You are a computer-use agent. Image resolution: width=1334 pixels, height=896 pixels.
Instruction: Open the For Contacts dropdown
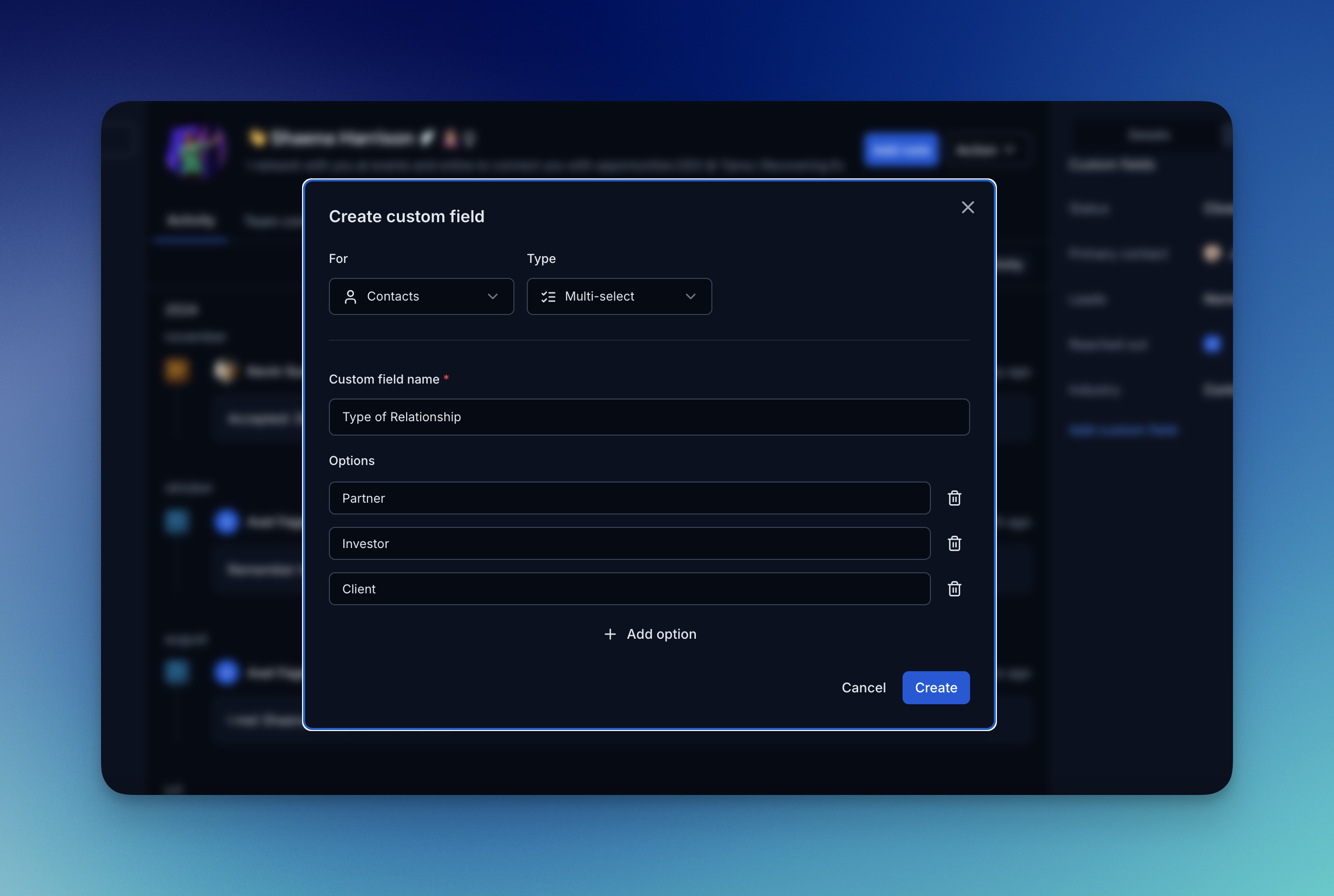(x=421, y=296)
